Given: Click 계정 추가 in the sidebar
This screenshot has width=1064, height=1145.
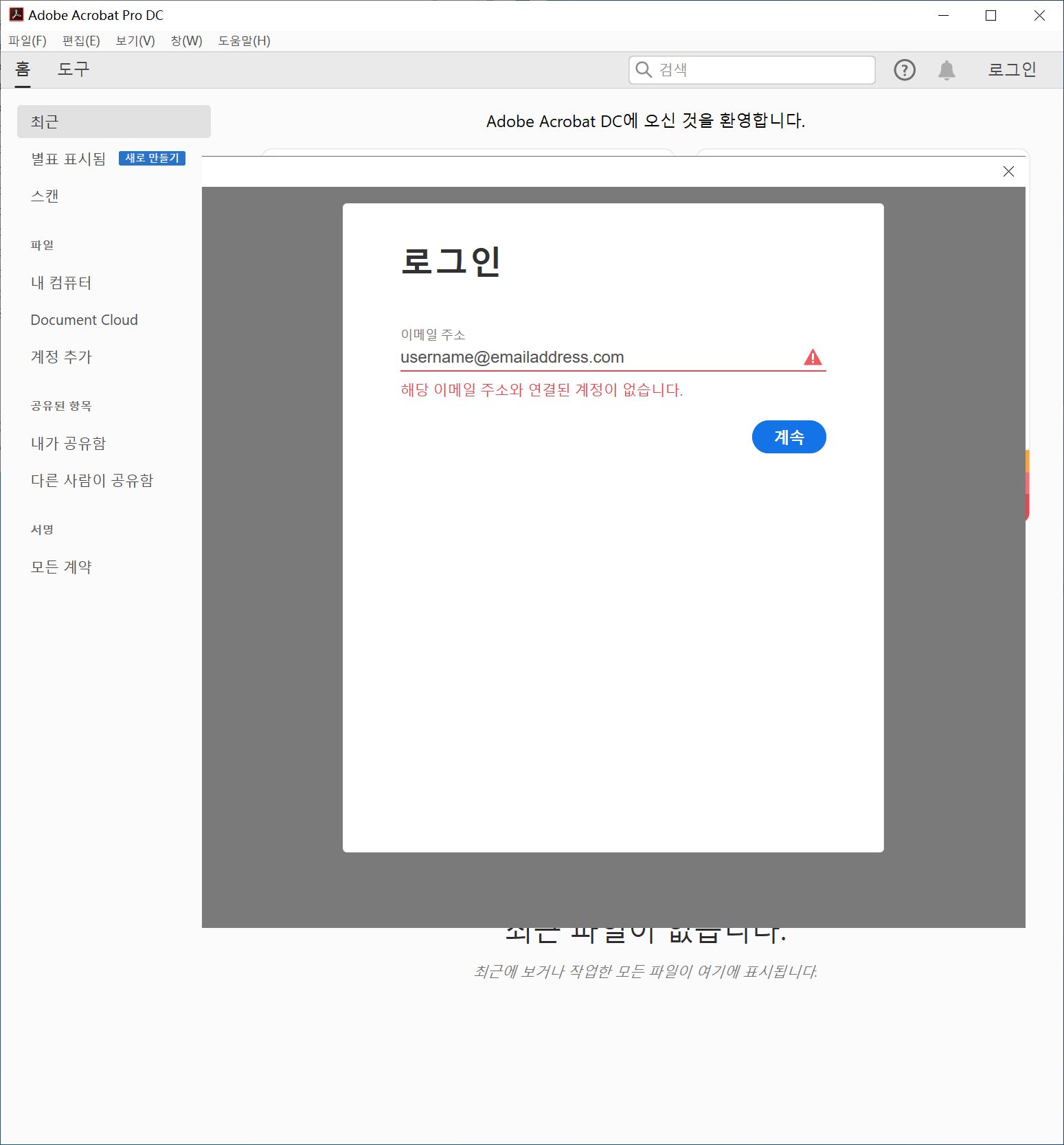Looking at the screenshot, I should [61, 356].
